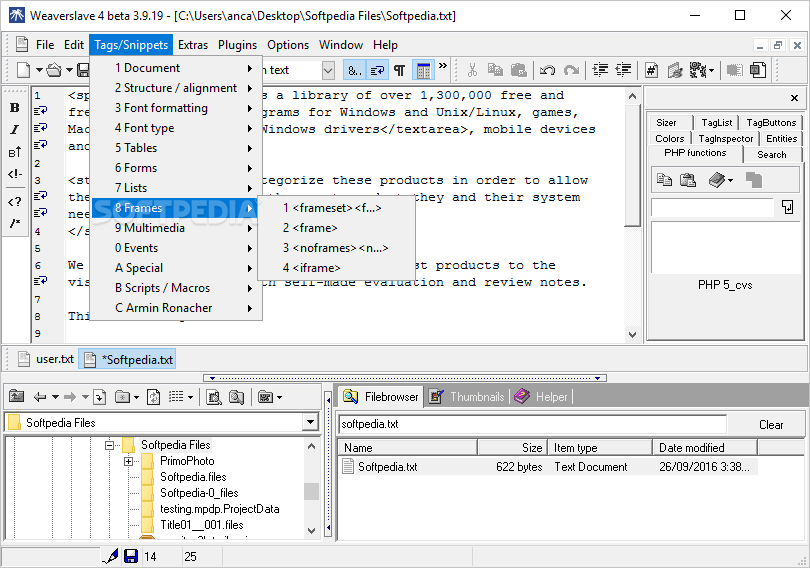Viewport: 810px width, 568px height.
Task: Switch to the Thumbnails tab
Action: pos(467,397)
